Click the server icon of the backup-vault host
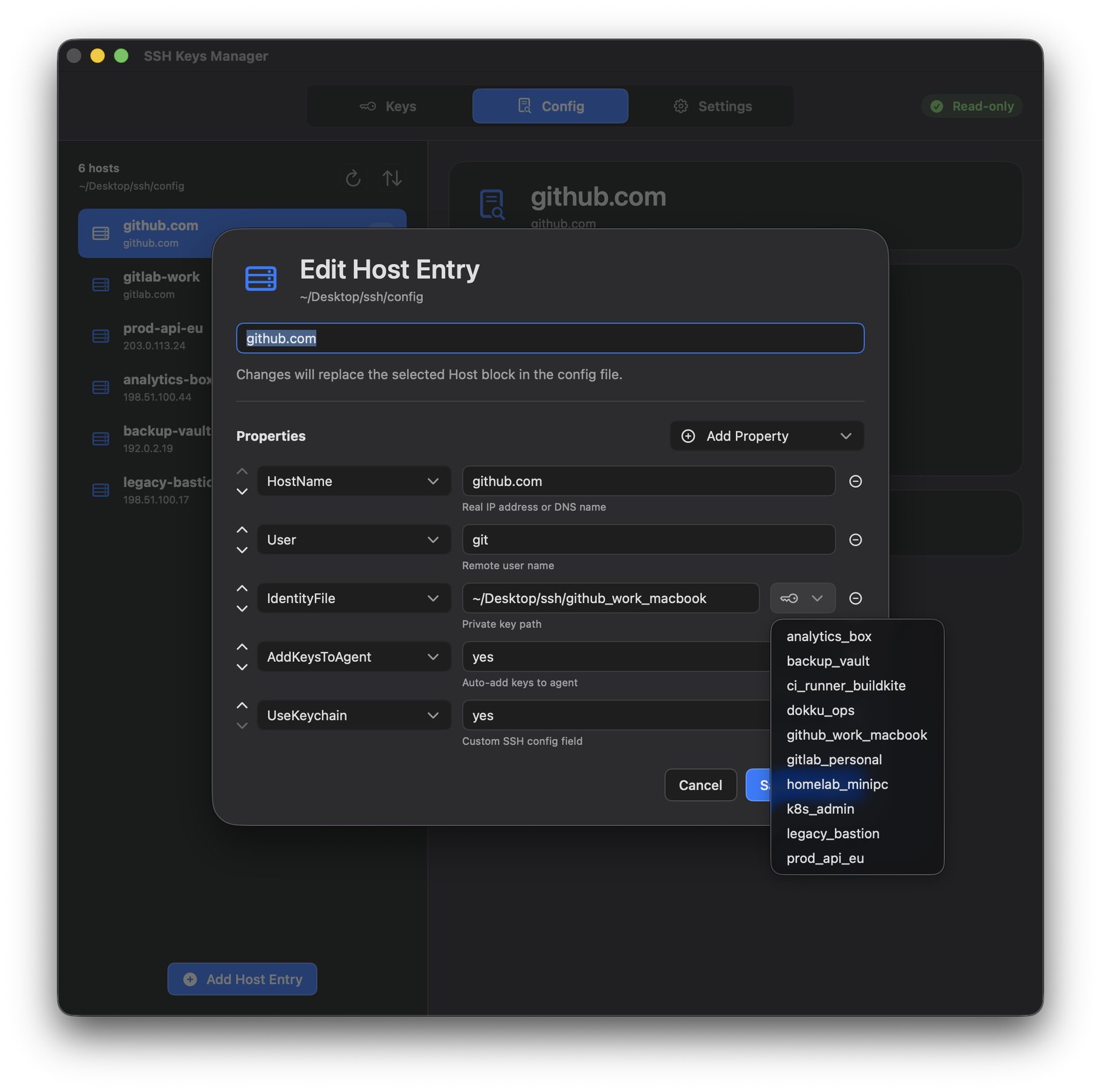The height and width of the screenshot is (1092, 1101). (x=101, y=439)
